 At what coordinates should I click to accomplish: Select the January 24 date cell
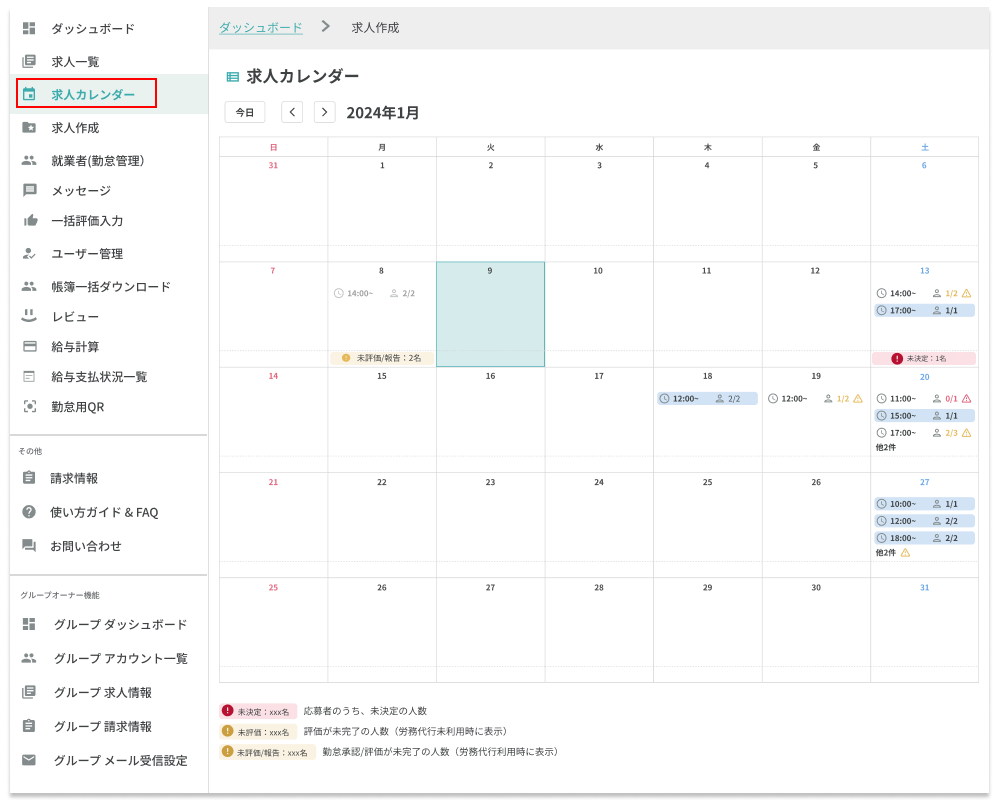pos(599,524)
